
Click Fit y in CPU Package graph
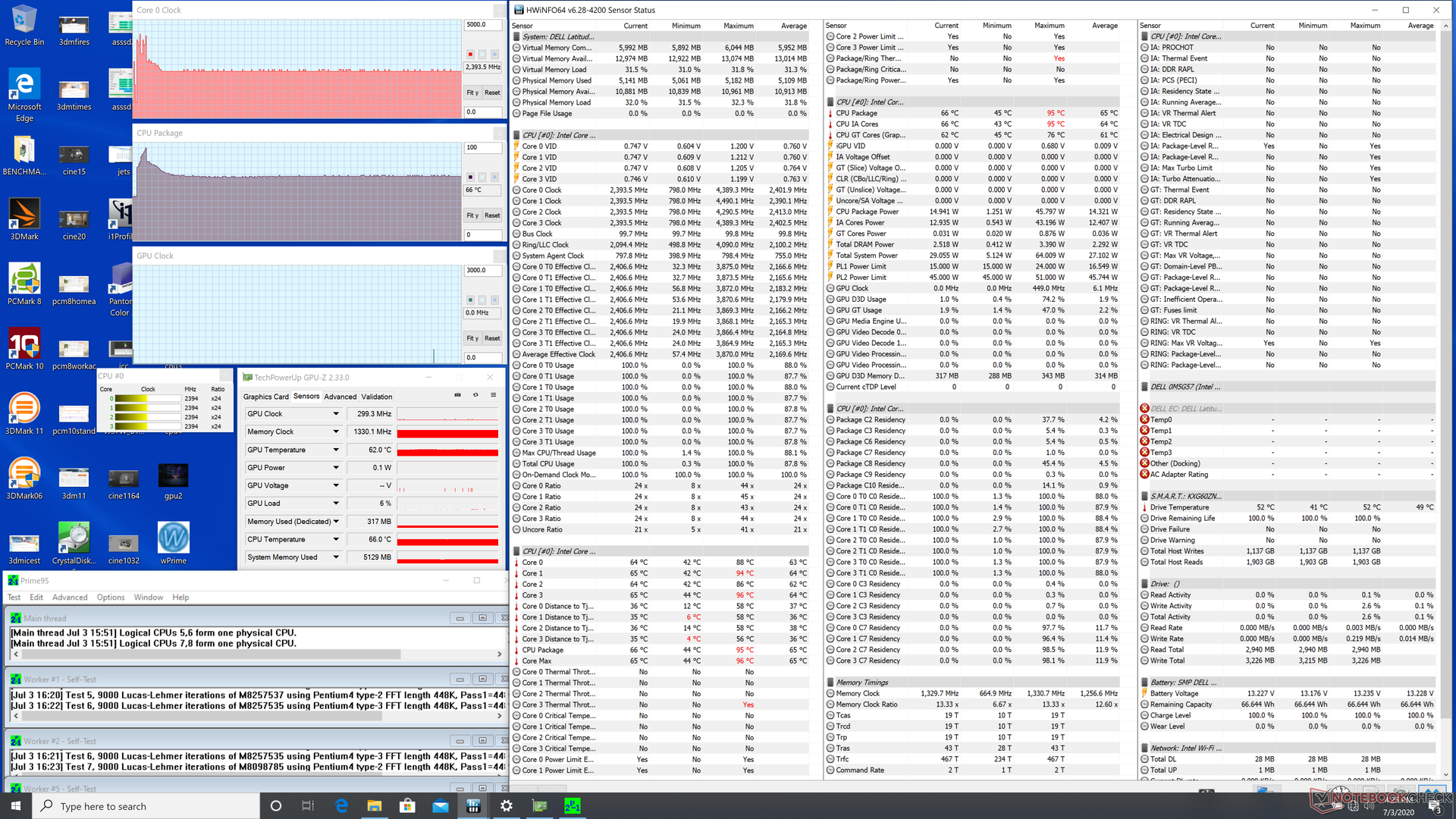[x=472, y=215]
